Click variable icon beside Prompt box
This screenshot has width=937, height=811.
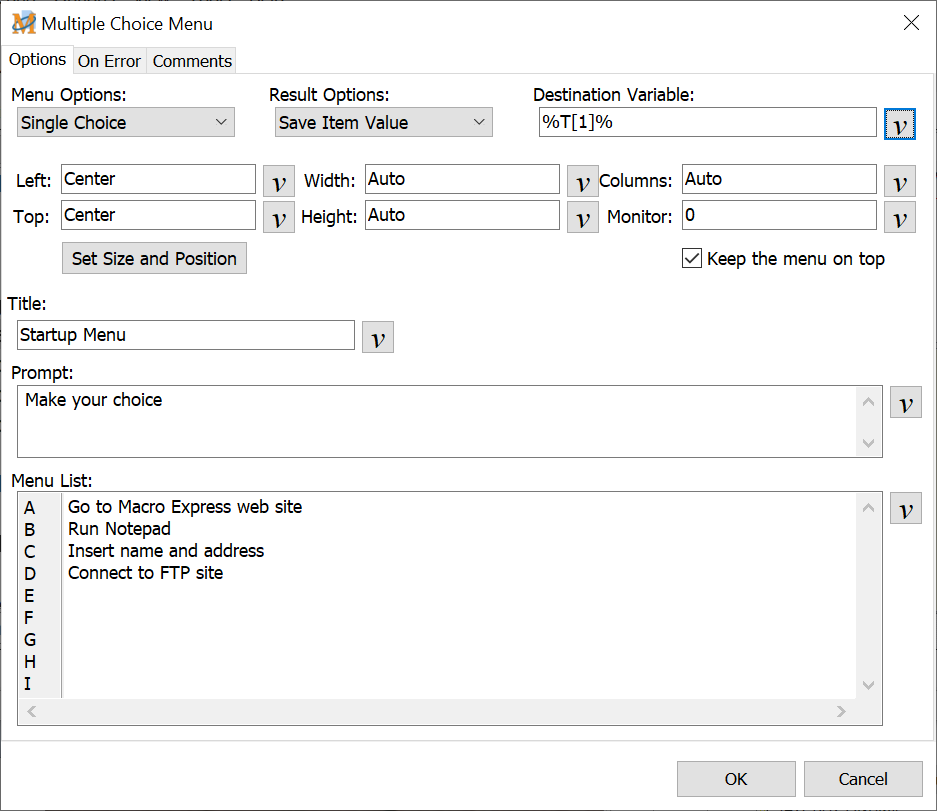click(x=905, y=402)
